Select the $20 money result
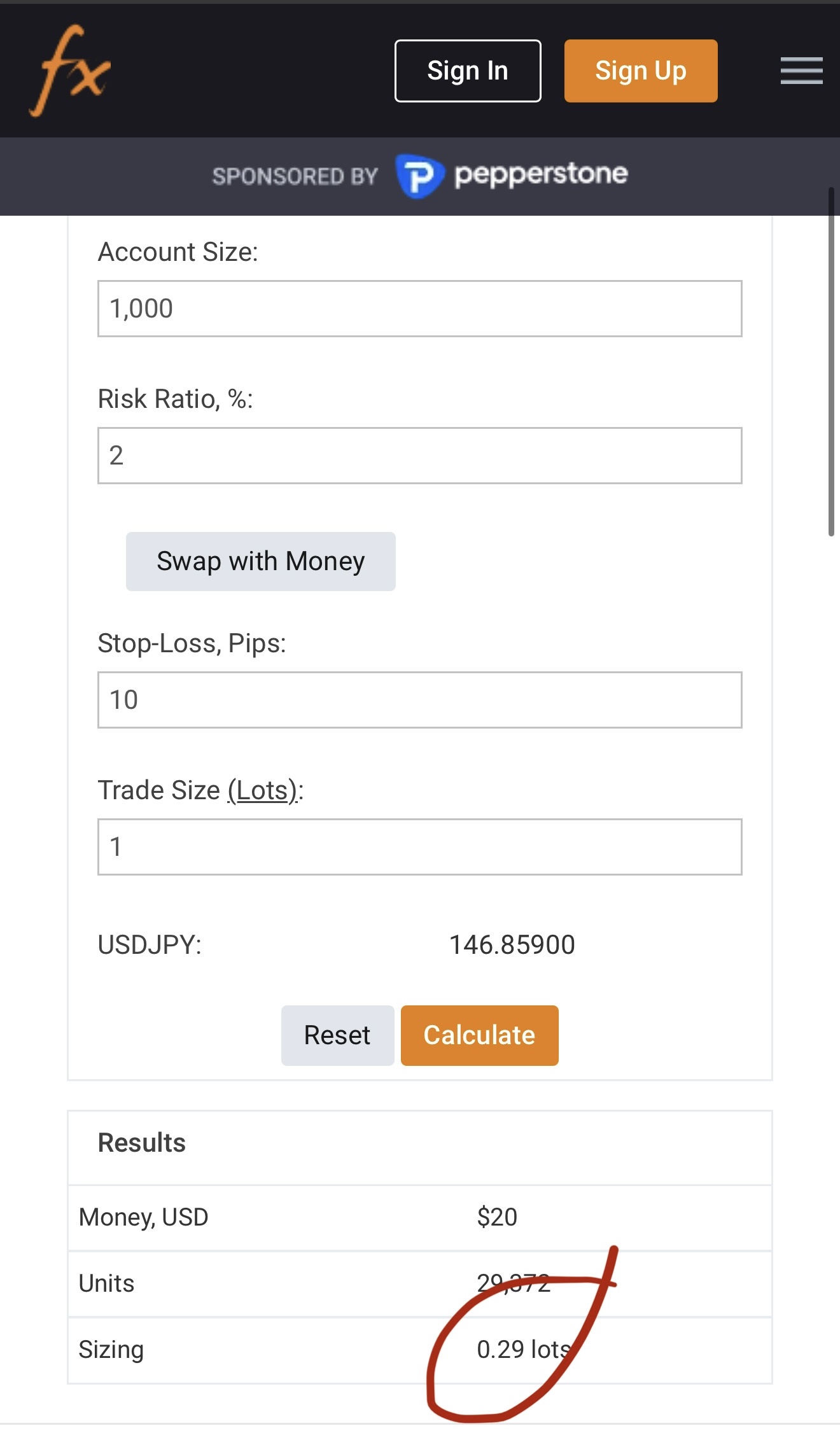 [497, 1217]
